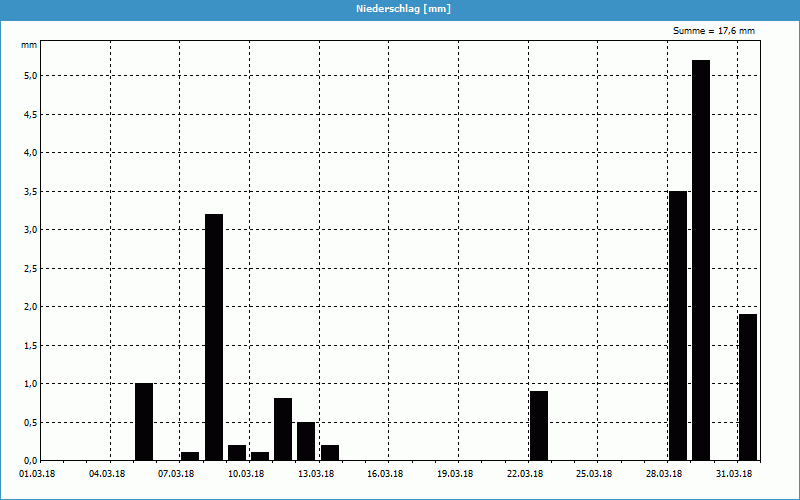Click the tallest bar reaching 5,2 mm
The image size is (800, 500).
pyautogui.click(x=701, y=260)
